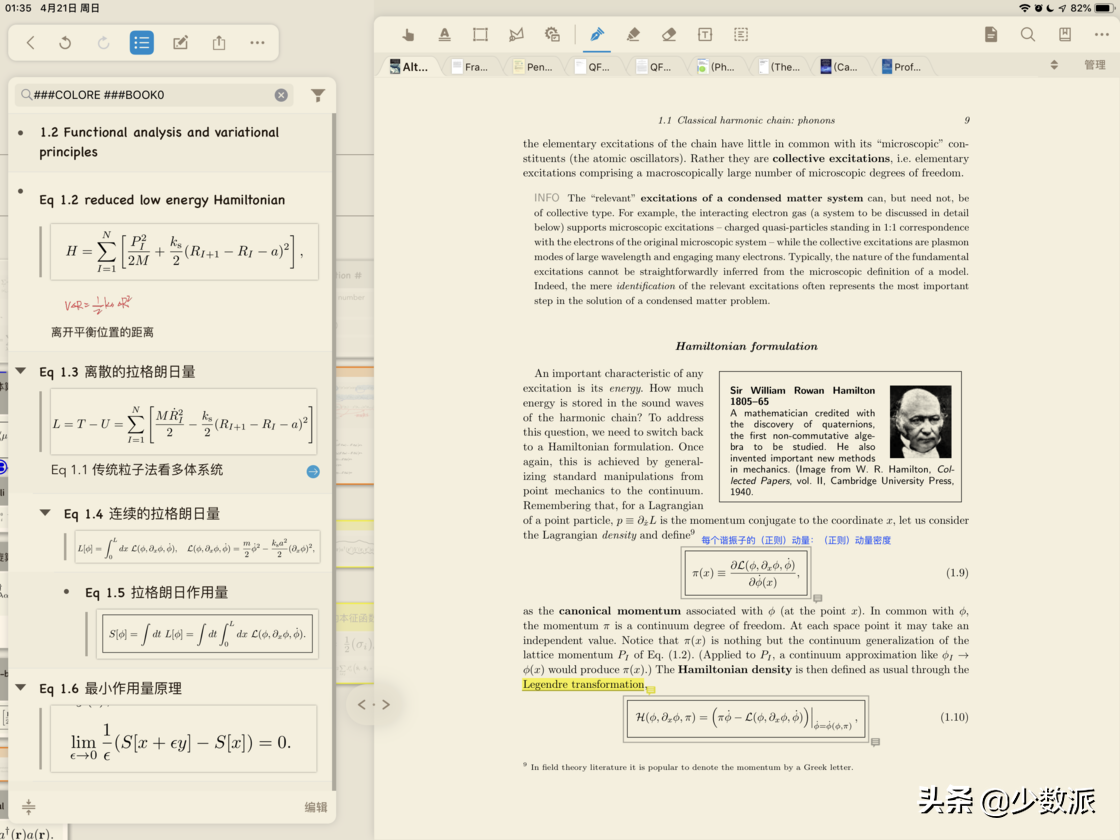The width and height of the screenshot is (1120, 840).
Task: Select the blue pen drawing tool
Action: click(596, 34)
